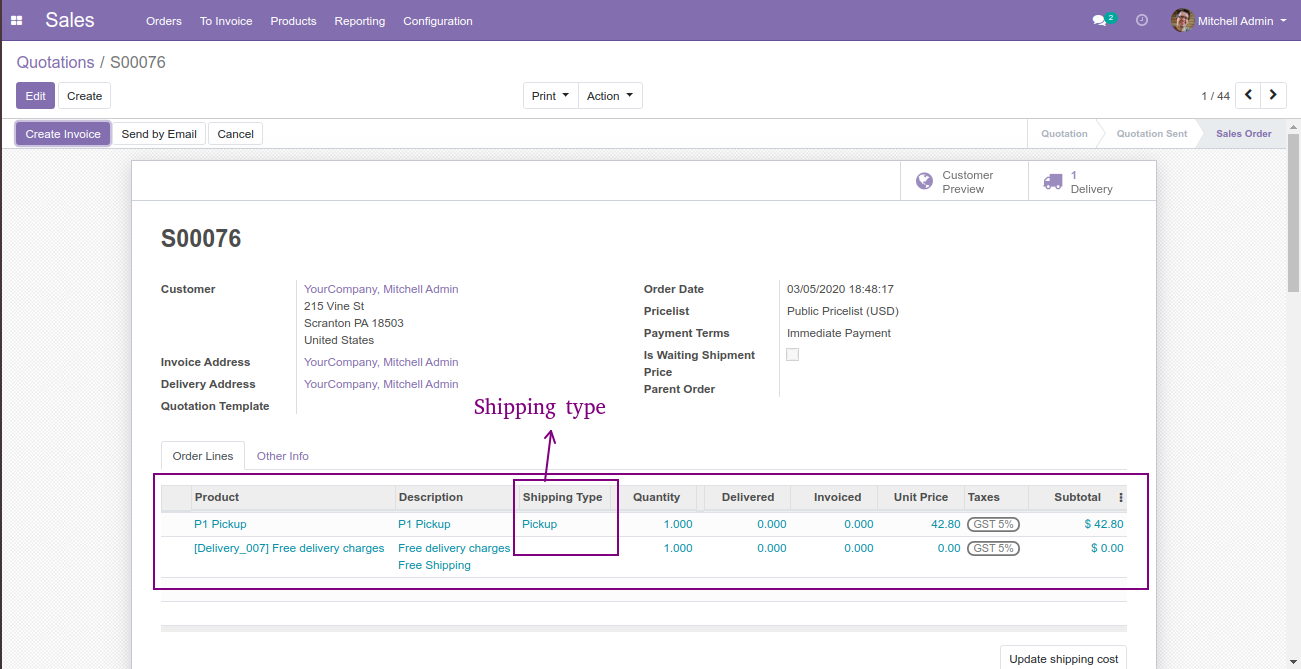The image size is (1301, 669).
Task: Click Pickup shipping type cell
Action: tap(540, 524)
